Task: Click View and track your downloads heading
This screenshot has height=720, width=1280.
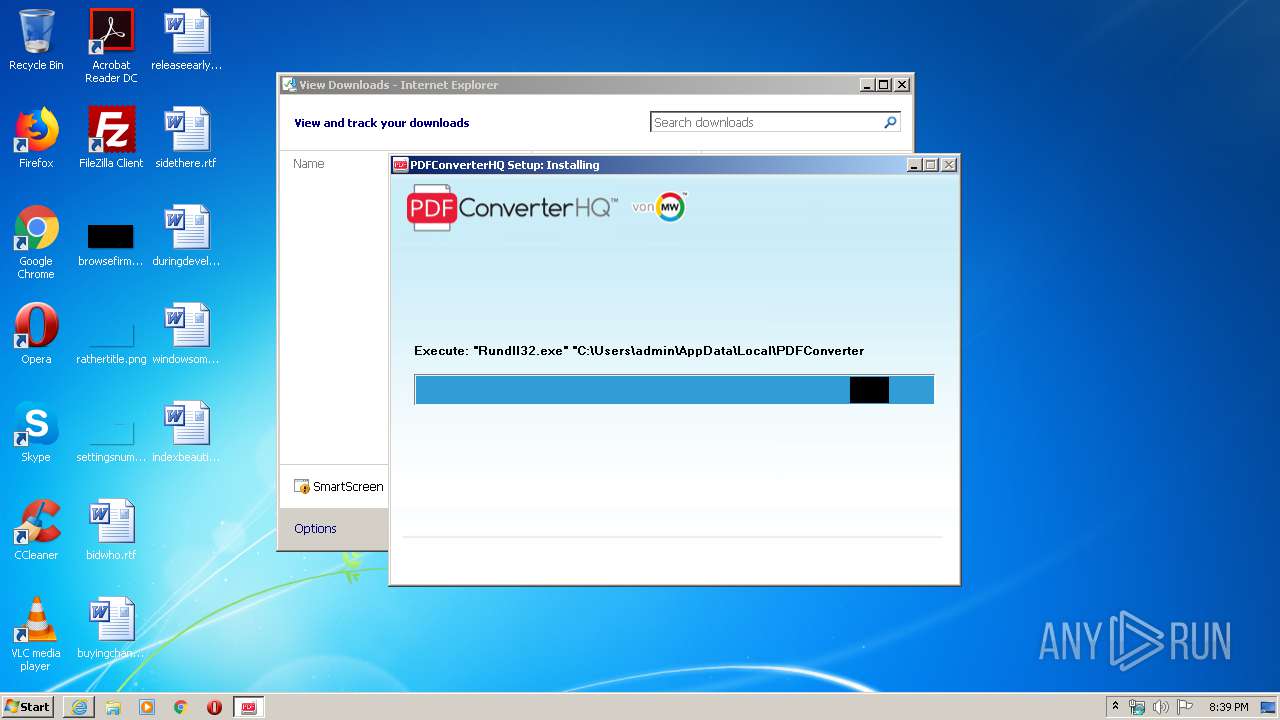Action: (381, 123)
